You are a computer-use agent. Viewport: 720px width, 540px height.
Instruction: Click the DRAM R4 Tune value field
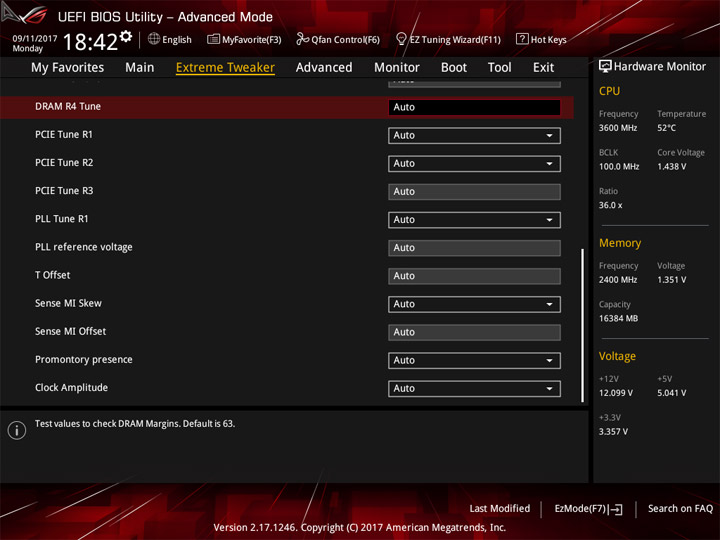pyautogui.click(x=474, y=107)
